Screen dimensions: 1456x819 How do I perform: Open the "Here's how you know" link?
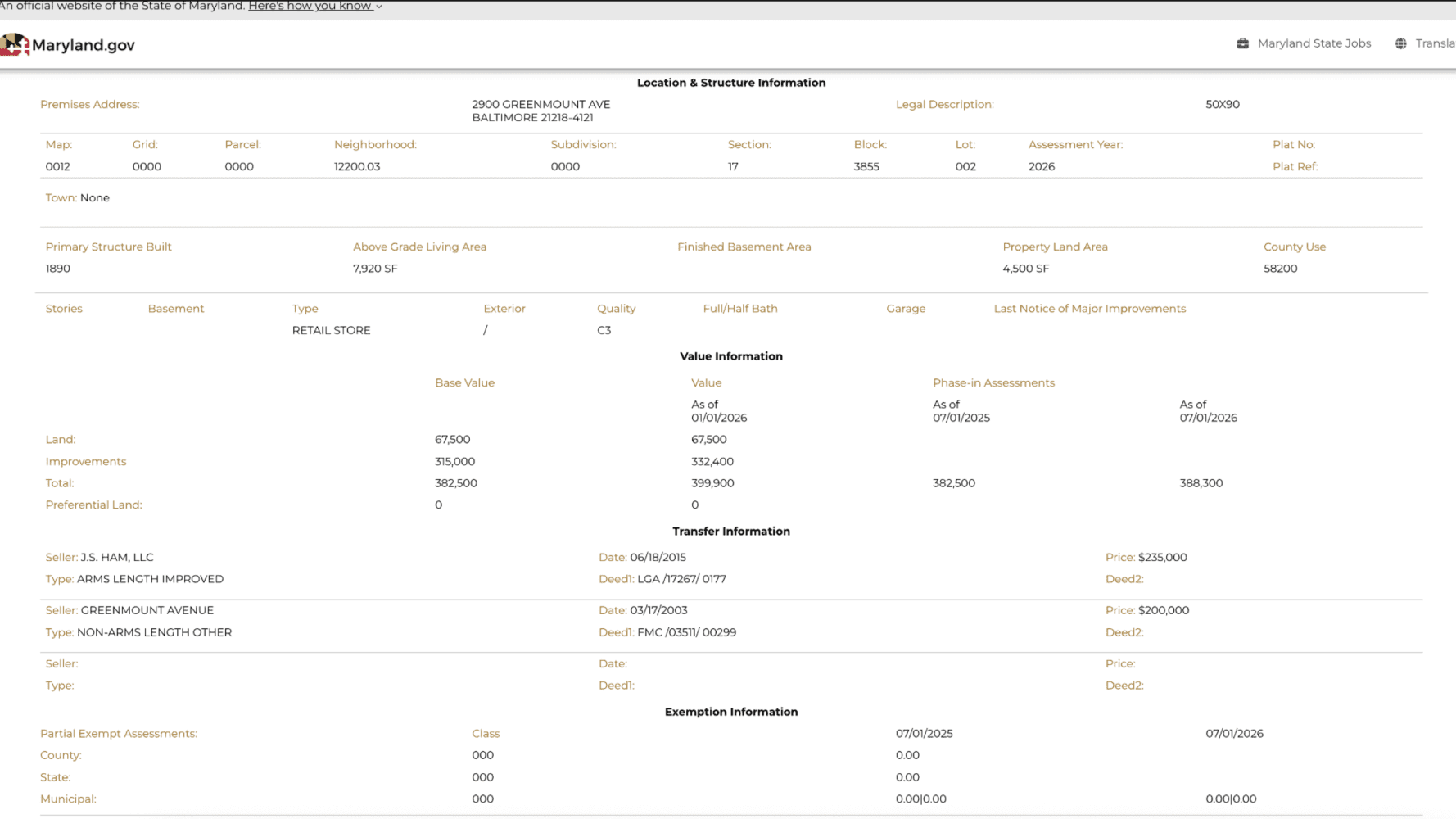pyautogui.click(x=310, y=6)
